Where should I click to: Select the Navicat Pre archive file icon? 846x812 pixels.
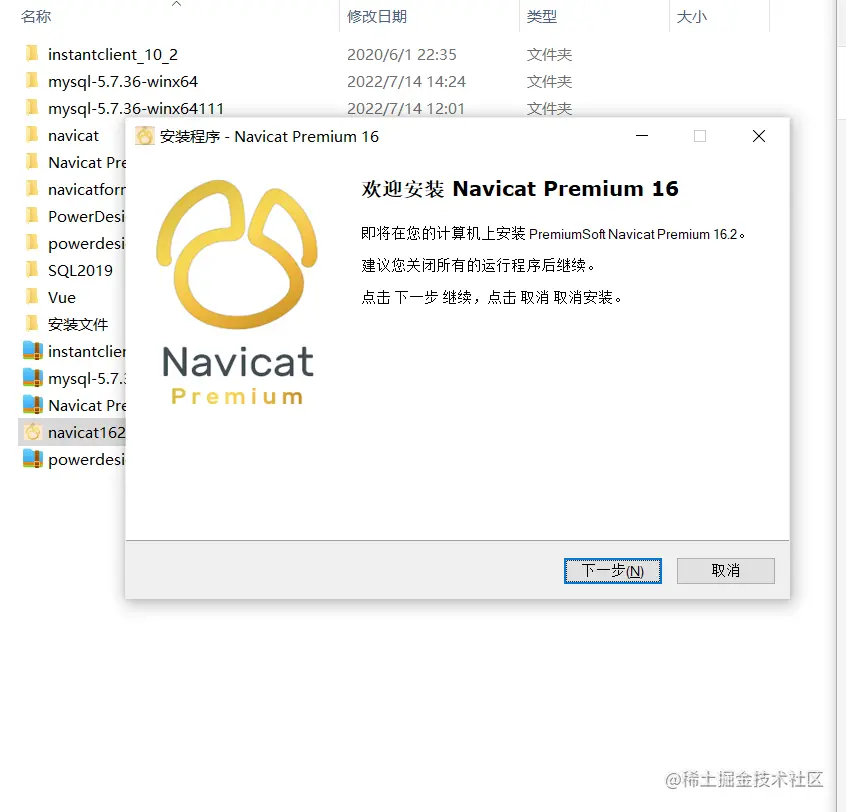pyautogui.click(x=33, y=405)
